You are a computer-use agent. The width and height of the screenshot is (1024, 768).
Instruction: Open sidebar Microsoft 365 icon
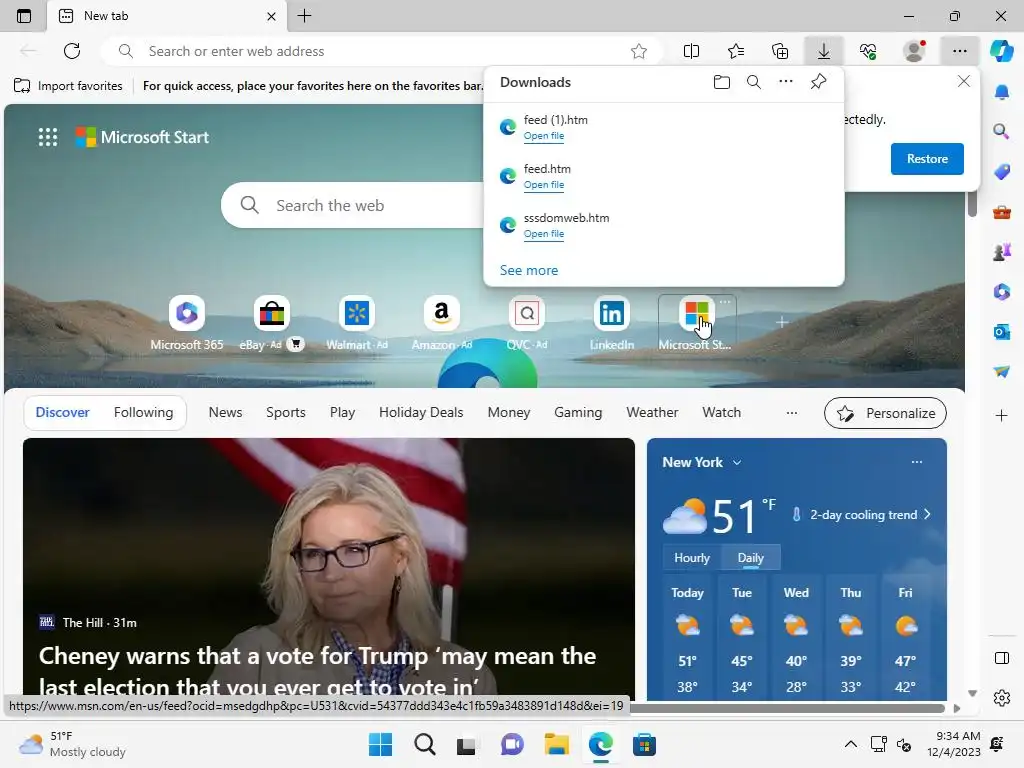(1001, 292)
